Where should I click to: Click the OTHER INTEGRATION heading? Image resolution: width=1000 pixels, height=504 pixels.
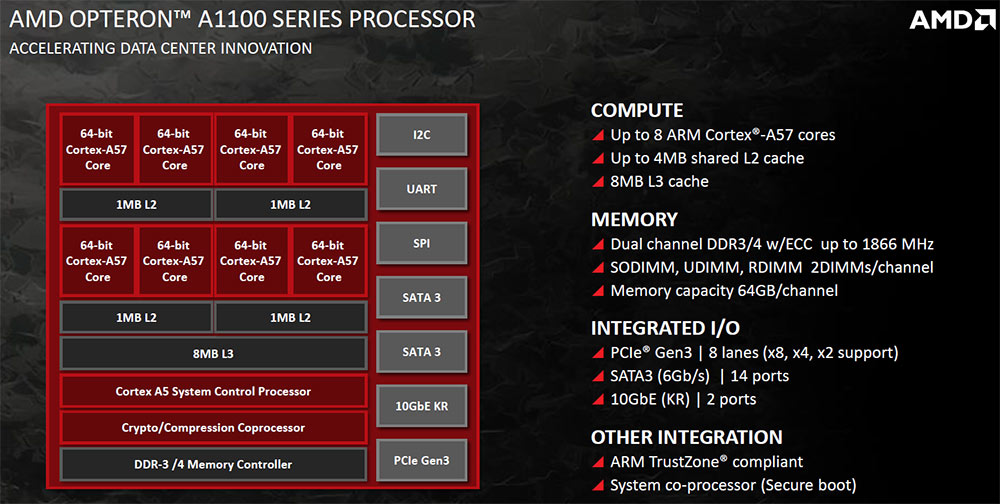click(x=686, y=438)
